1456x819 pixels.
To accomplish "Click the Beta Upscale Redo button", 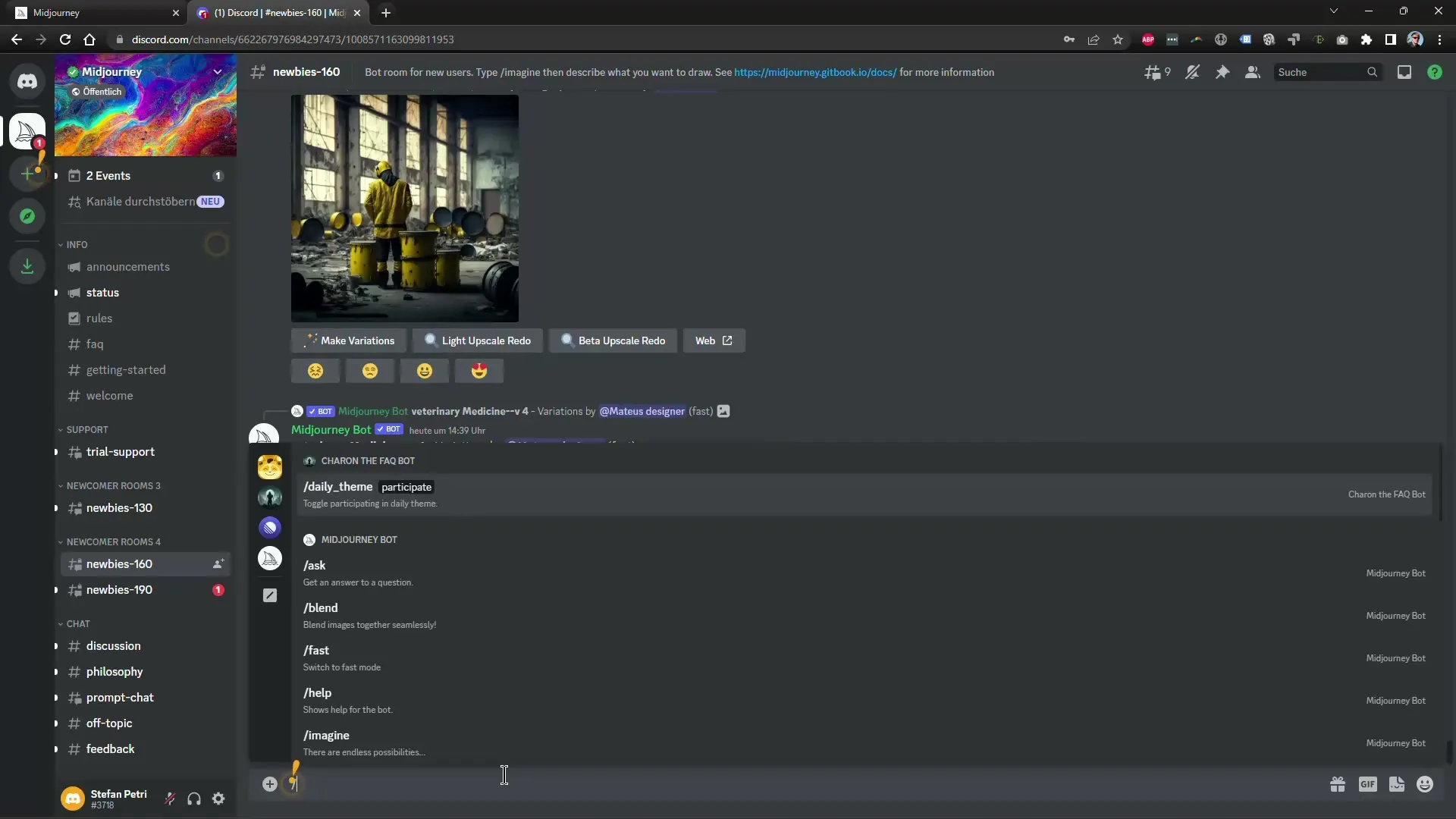I will 613,340.
